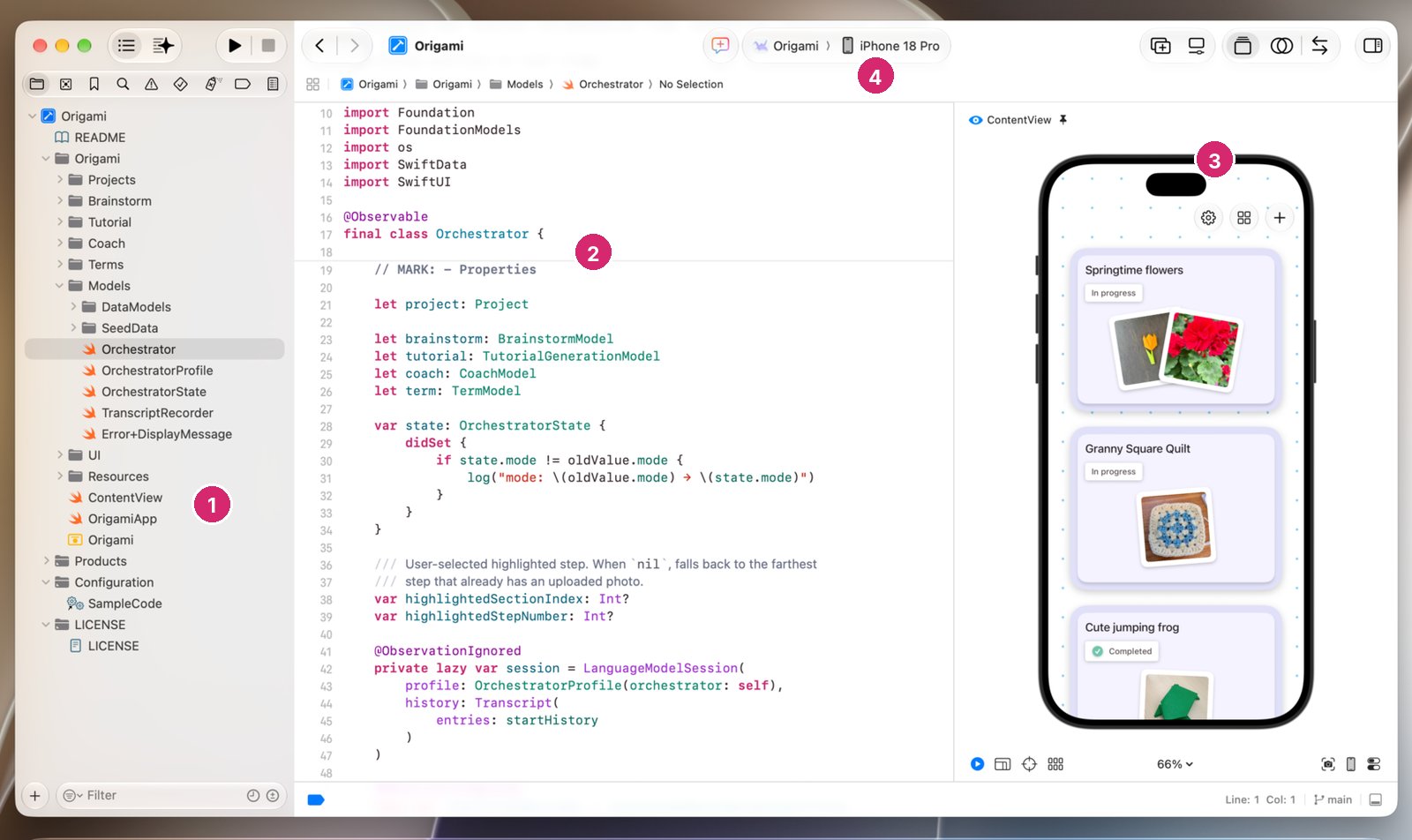1412x840 pixels.
Task: Show the issue navigator warning tab
Action: tap(152, 84)
